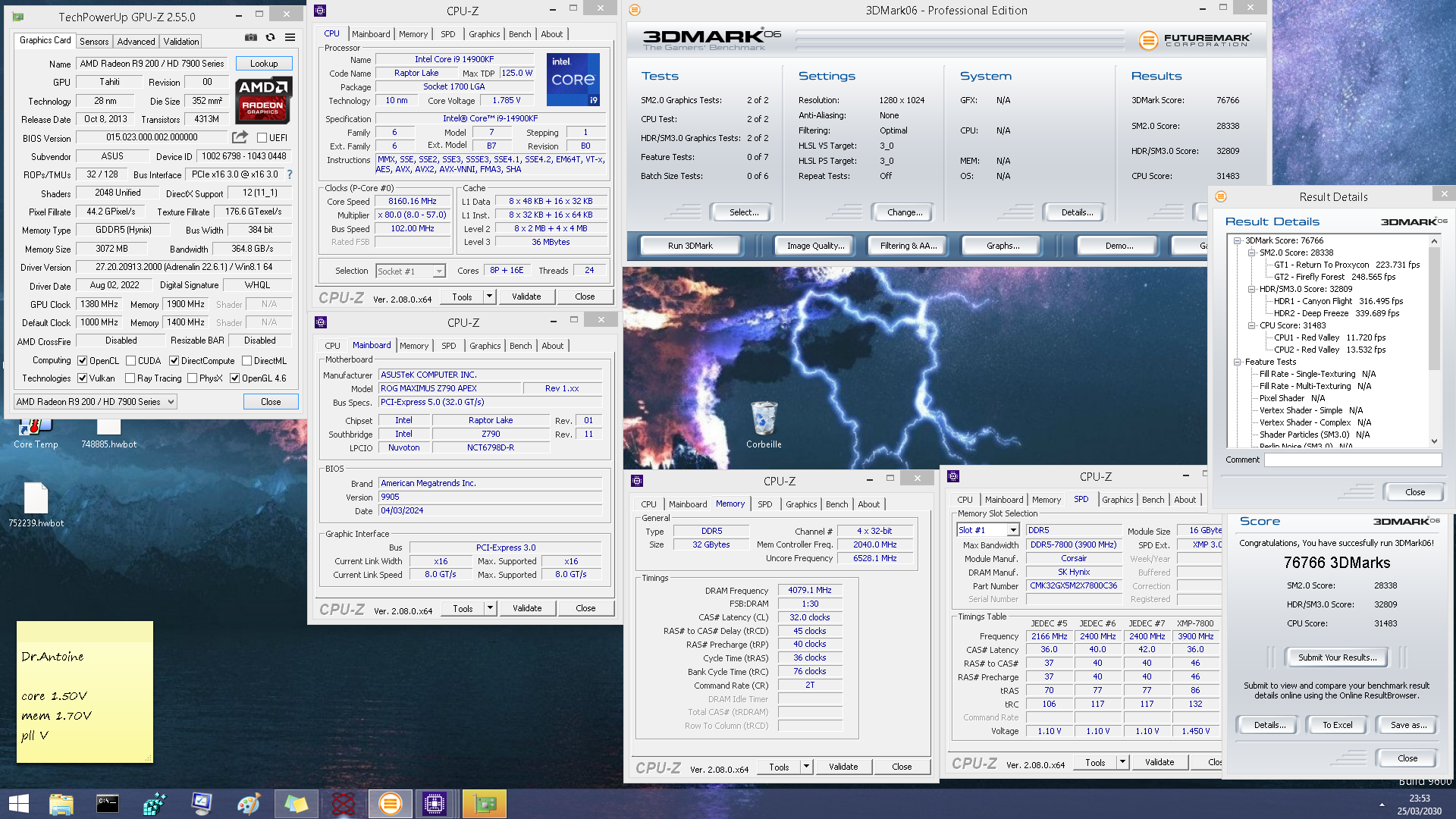1456x819 pixels.
Task: Toggle the DirectCompute checkbox
Action: pyautogui.click(x=174, y=361)
